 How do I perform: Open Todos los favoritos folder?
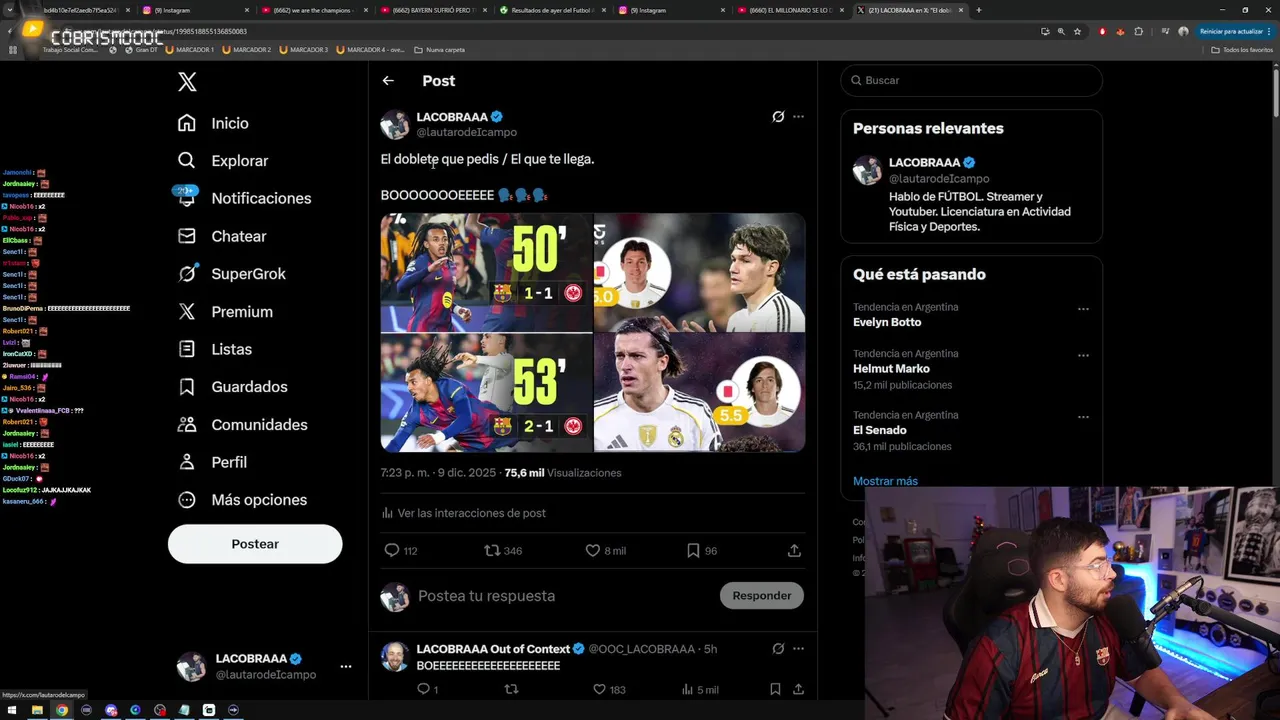[1242, 49]
